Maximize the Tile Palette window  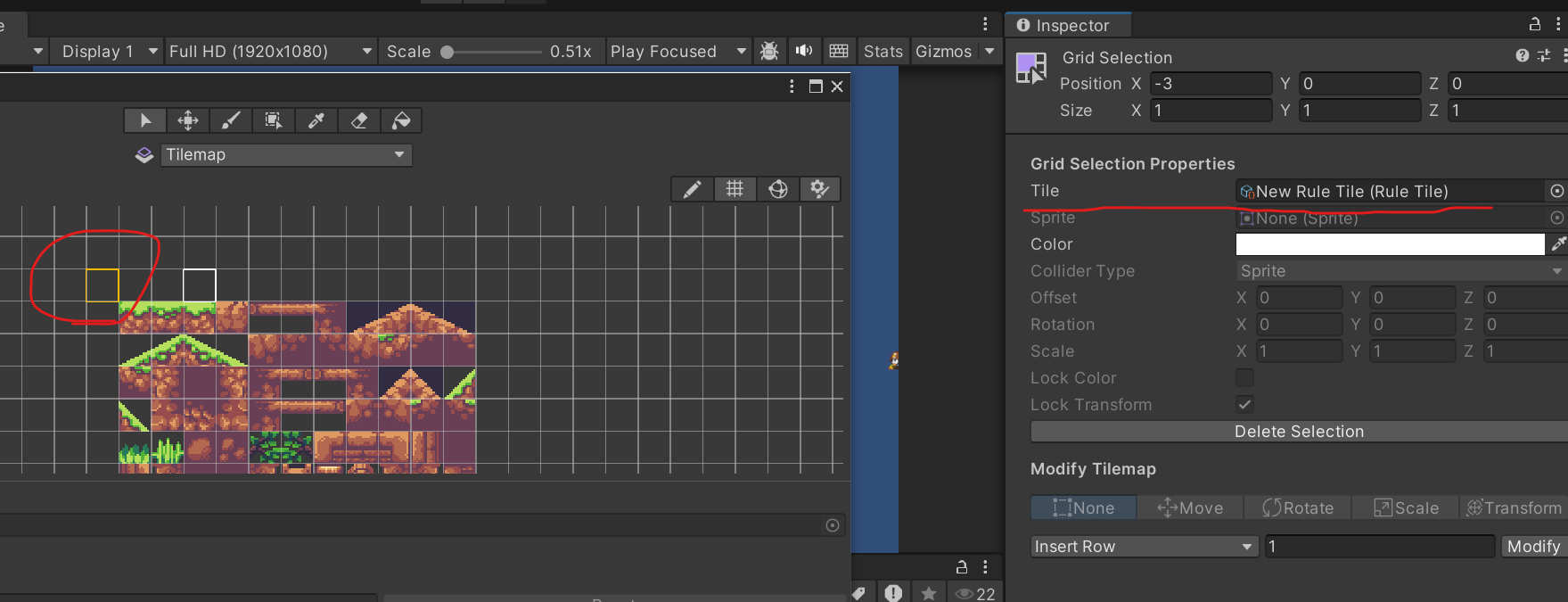point(816,87)
